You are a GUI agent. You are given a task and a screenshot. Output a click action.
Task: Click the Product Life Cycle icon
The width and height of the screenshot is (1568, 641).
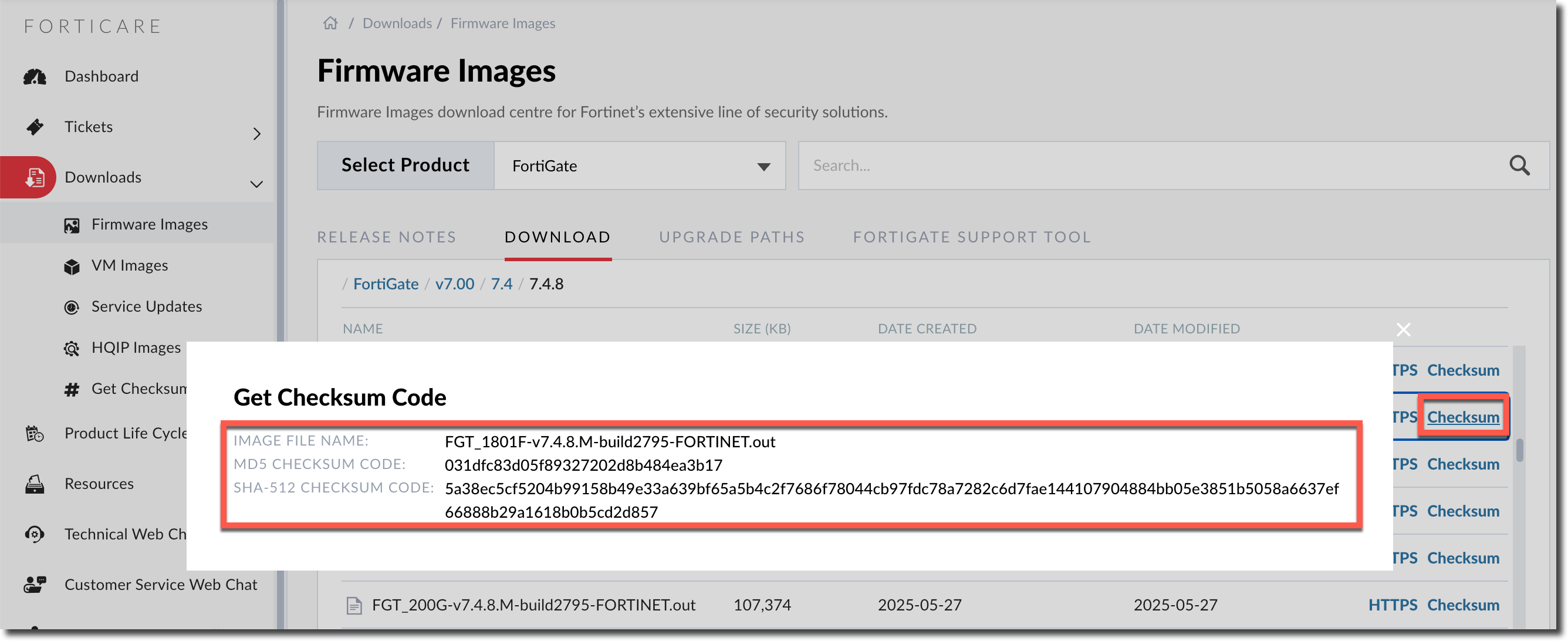35,433
